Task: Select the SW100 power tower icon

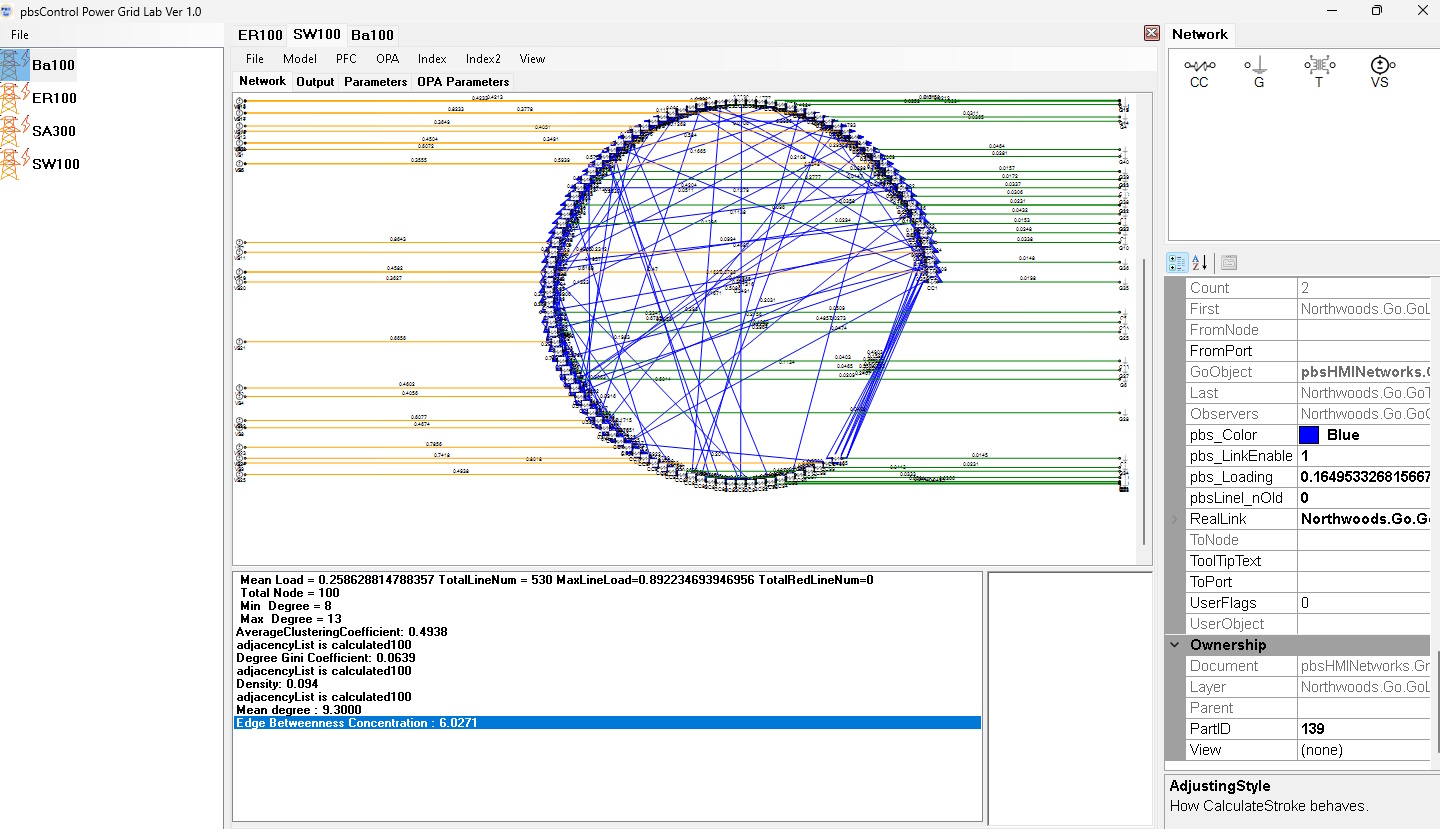Action: (15, 164)
